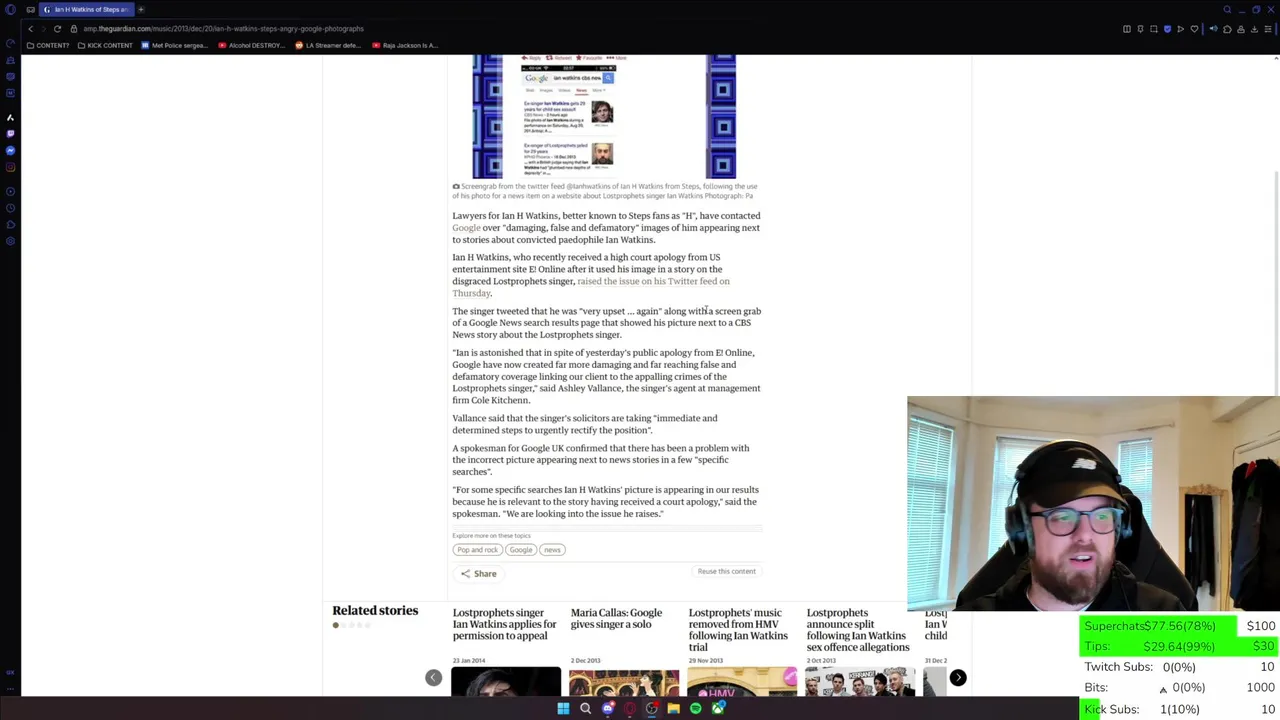Take a snapshot with the capture icon
Screen dimensions: 1280x720
pos(1153,29)
